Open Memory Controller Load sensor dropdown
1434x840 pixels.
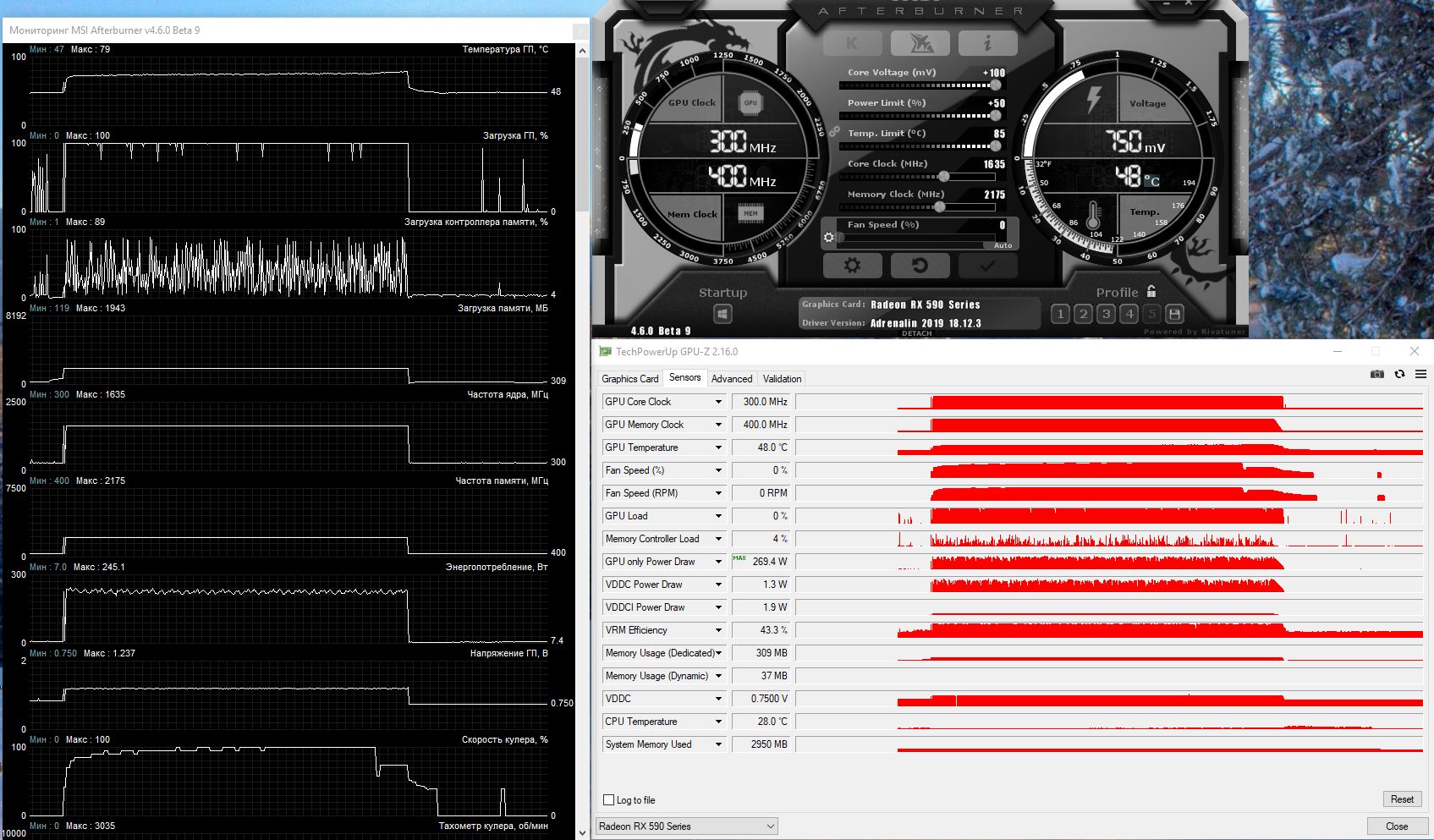[718, 539]
